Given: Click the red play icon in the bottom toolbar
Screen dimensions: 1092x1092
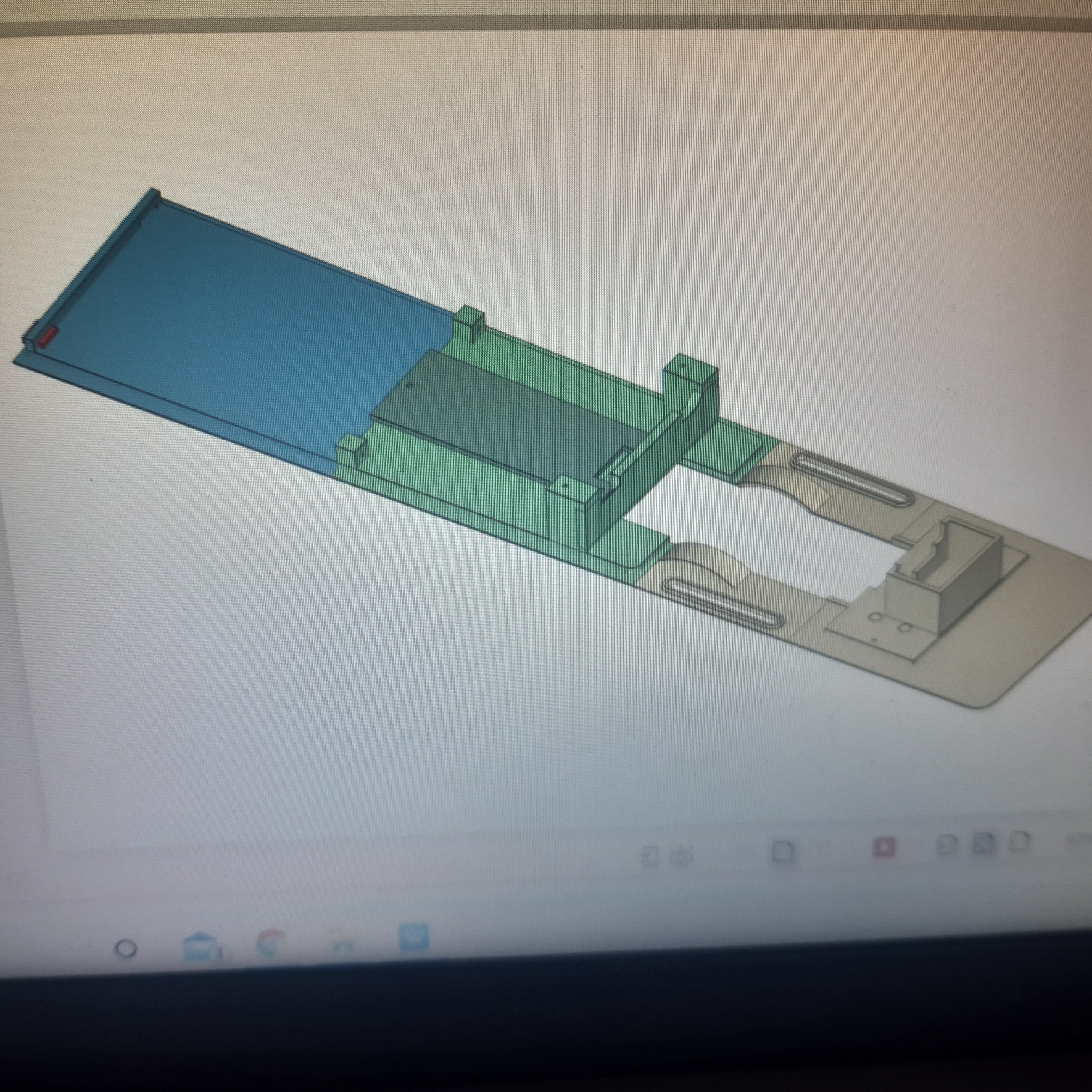Looking at the screenshot, I should point(885,846).
